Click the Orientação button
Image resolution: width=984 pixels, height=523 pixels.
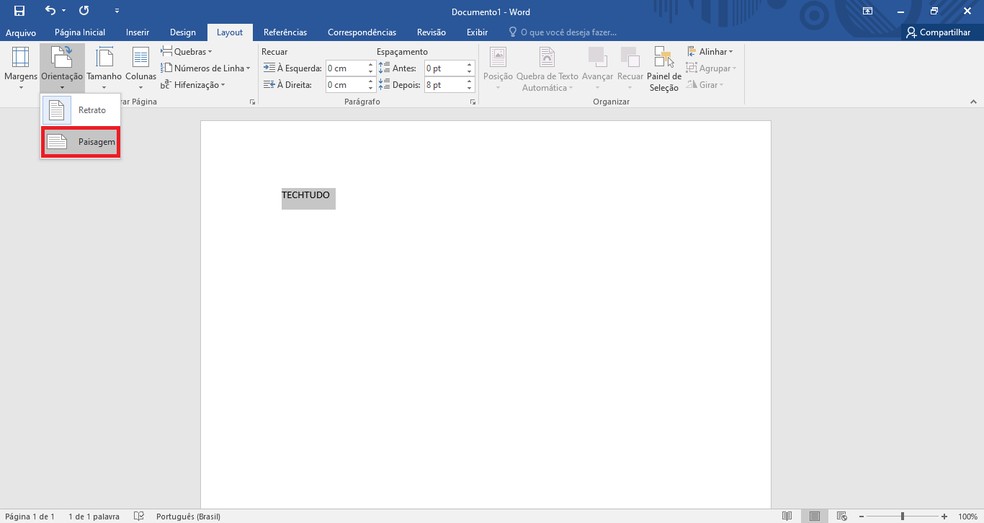pyautogui.click(x=62, y=68)
